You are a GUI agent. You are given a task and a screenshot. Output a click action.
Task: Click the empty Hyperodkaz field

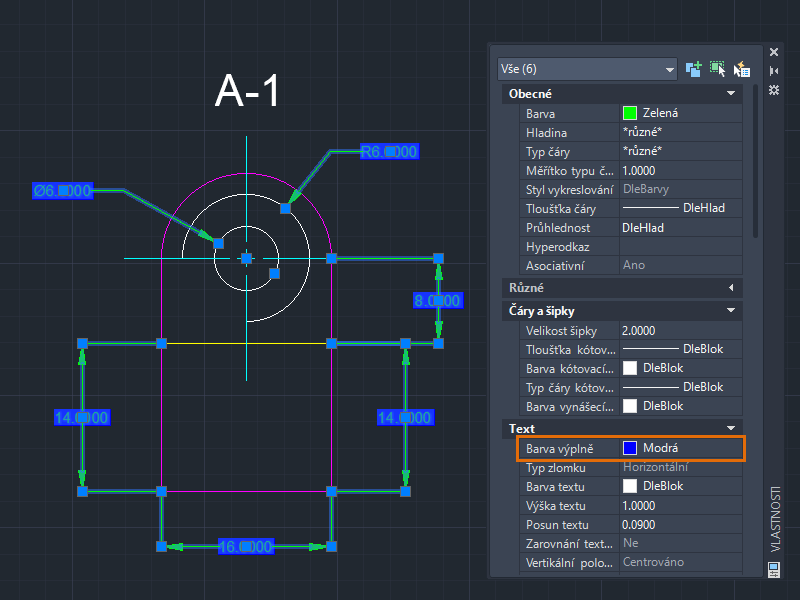pos(681,246)
